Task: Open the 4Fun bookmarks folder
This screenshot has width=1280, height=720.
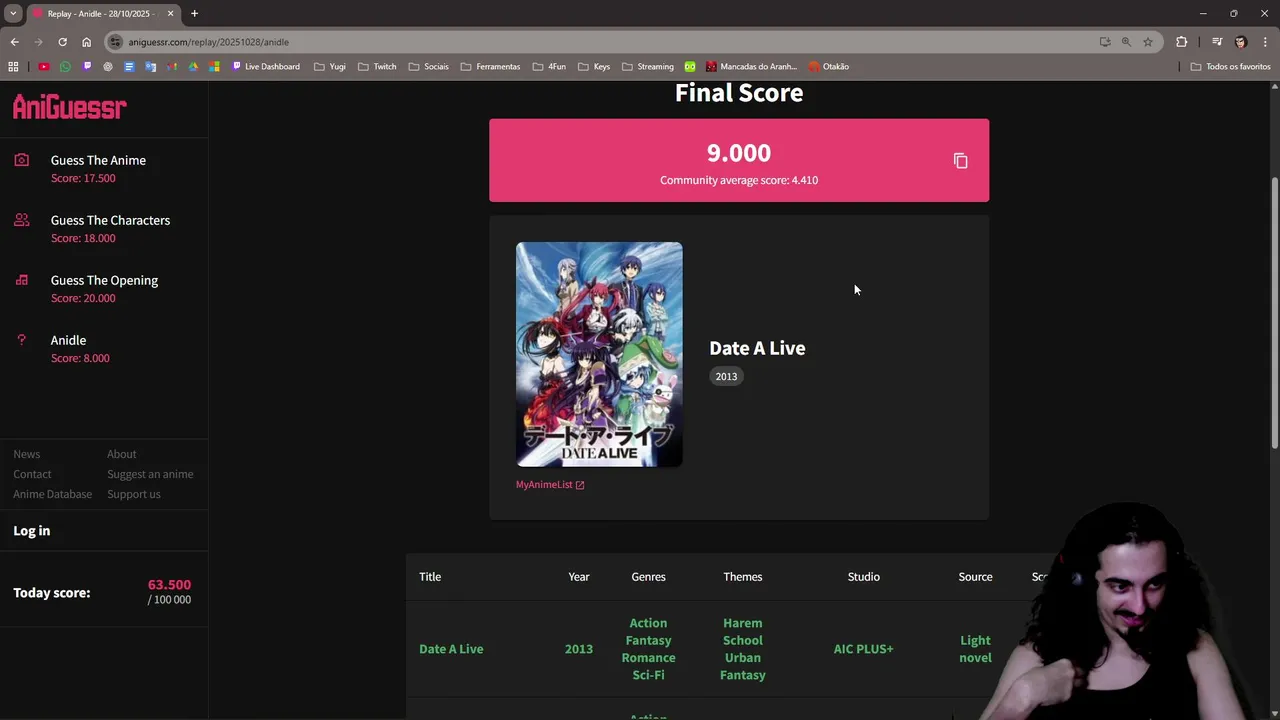Action: point(549,66)
